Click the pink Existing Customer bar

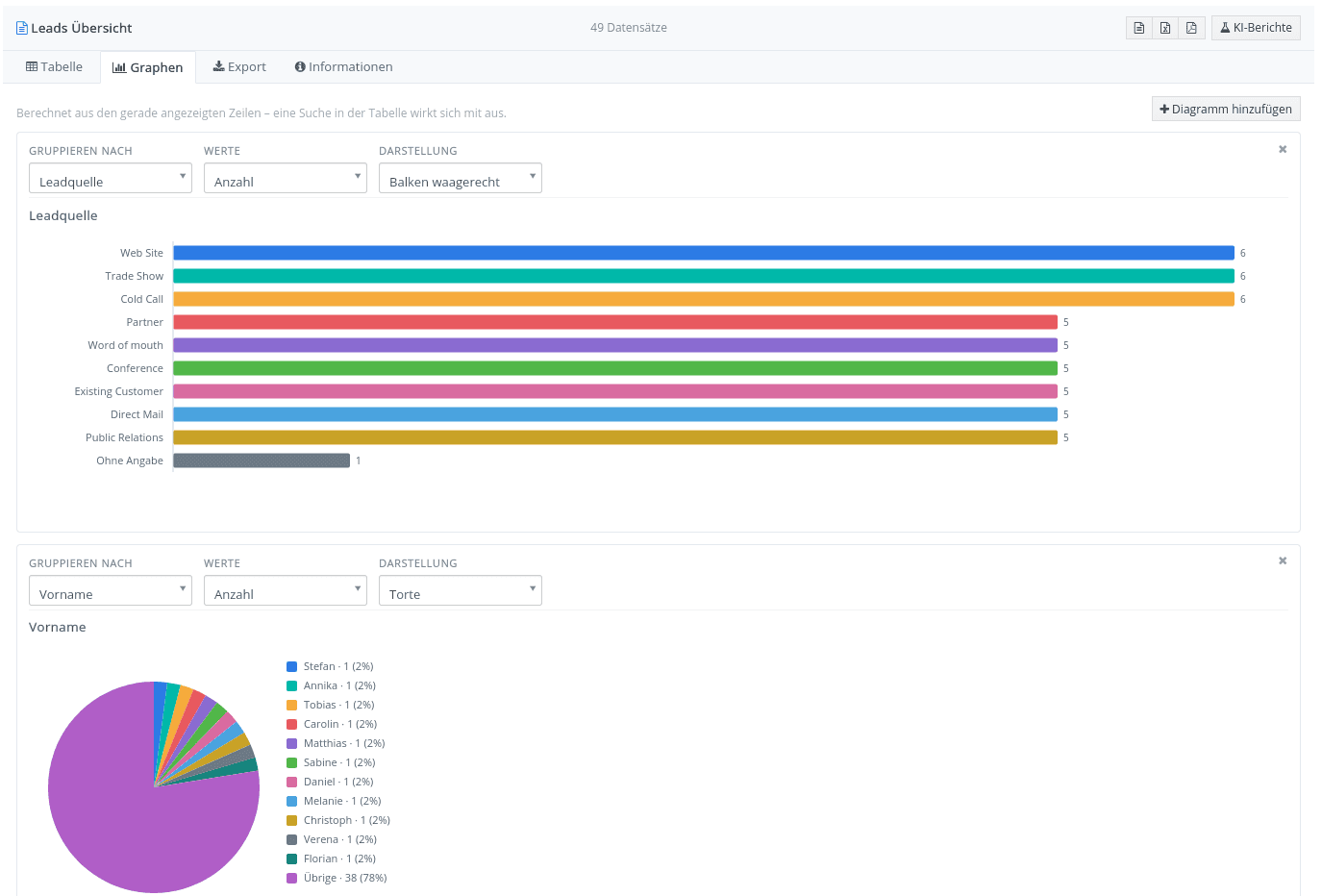(x=615, y=391)
